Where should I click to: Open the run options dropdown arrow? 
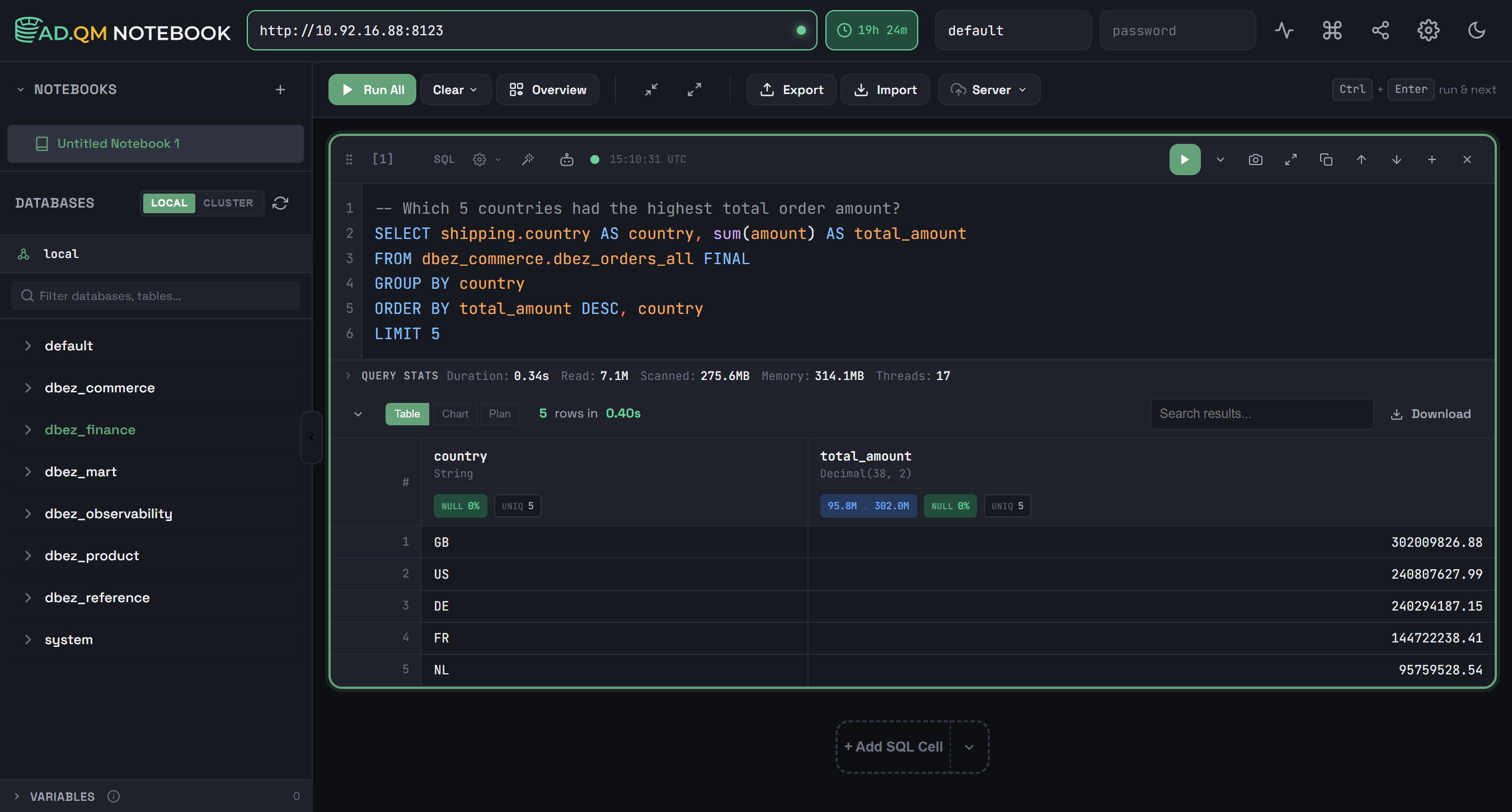coord(1220,159)
